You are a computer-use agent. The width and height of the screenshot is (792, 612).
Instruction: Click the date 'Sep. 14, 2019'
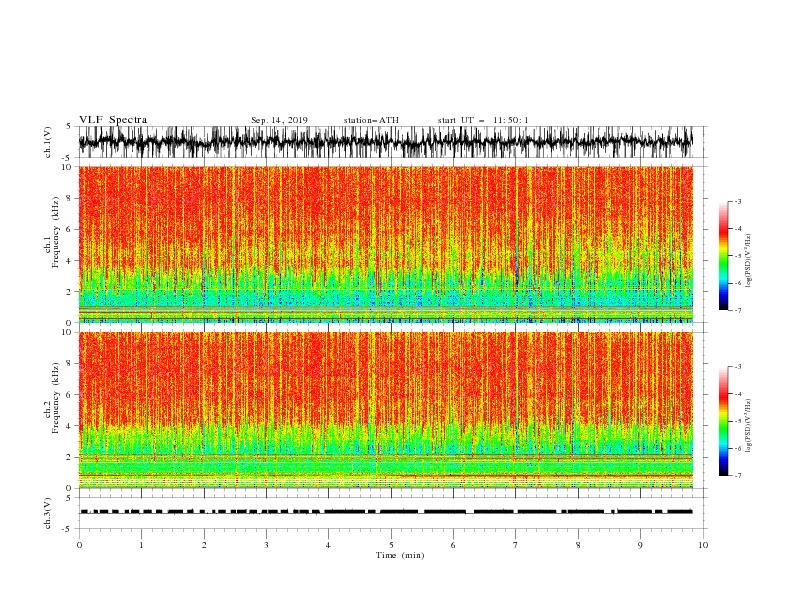(279, 120)
